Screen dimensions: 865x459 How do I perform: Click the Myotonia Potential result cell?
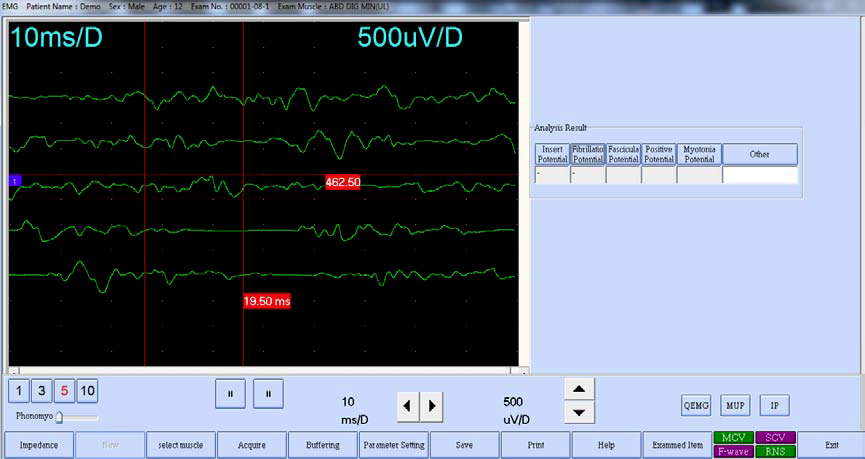click(x=699, y=174)
